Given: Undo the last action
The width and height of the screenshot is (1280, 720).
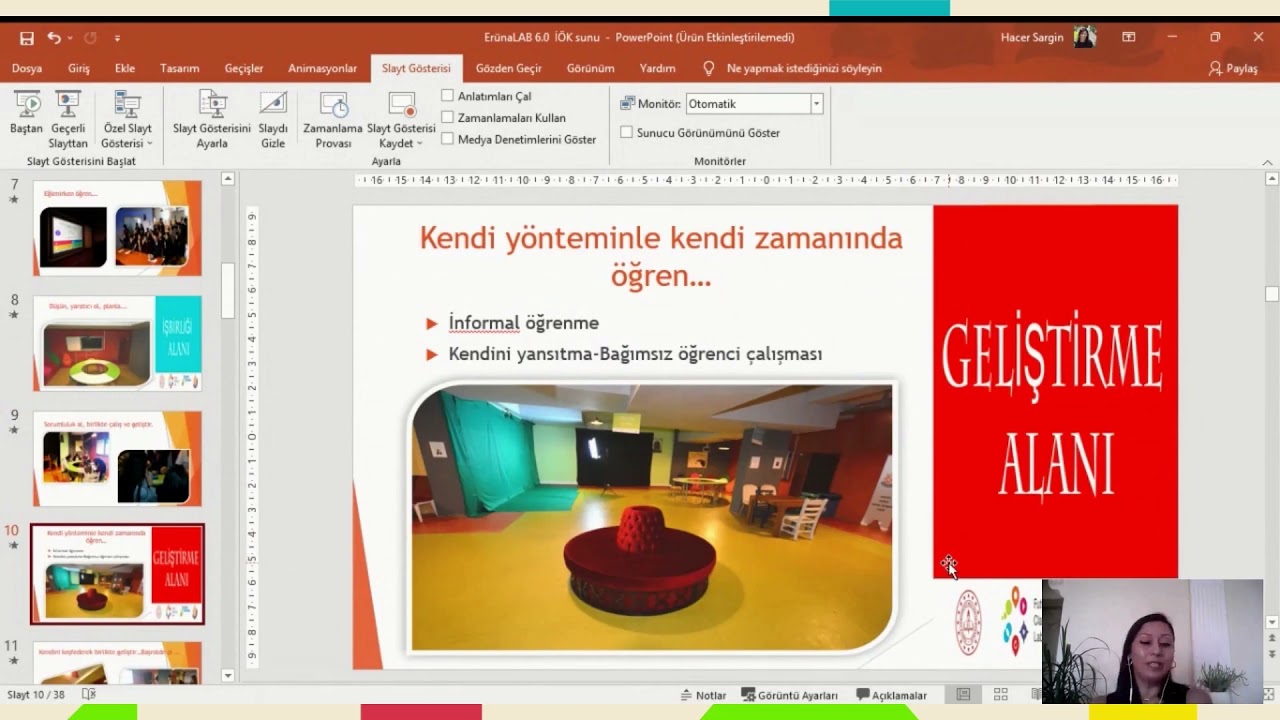Looking at the screenshot, I should point(53,38).
